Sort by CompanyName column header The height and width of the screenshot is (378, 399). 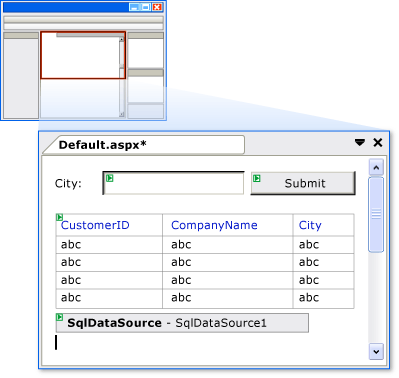pyautogui.click(x=214, y=225)
